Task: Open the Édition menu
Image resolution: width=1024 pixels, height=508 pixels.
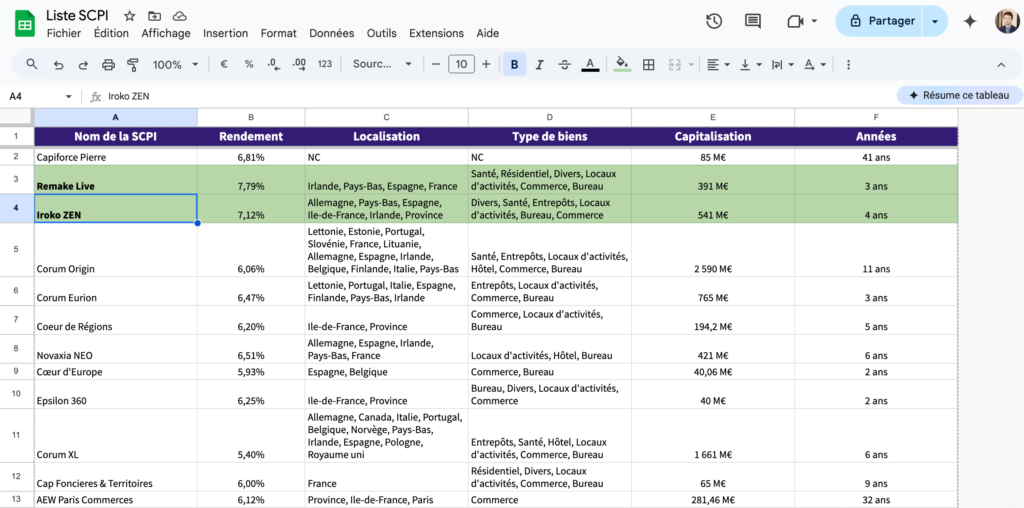Action: tap(111, 33)
